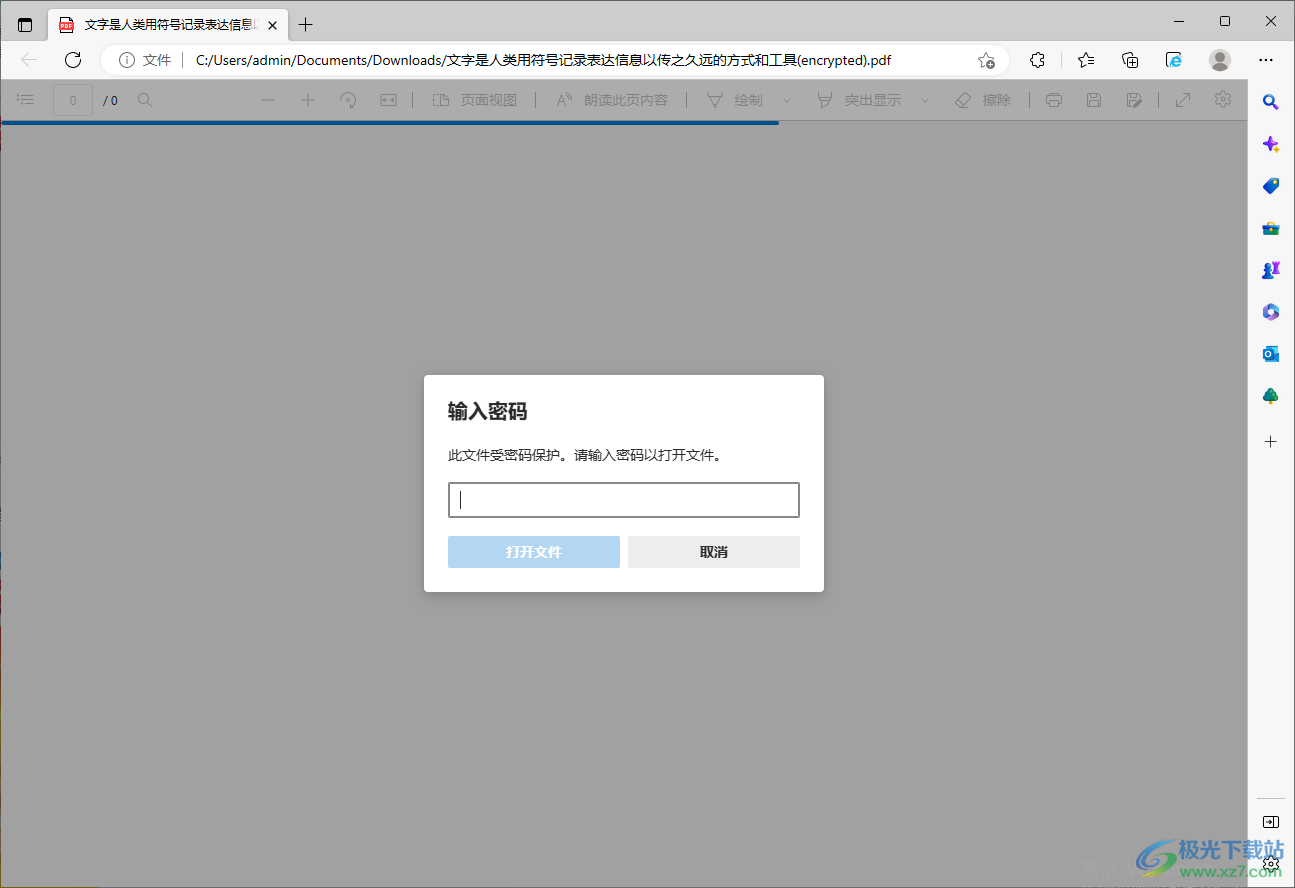Open PDF find search
This screenshot has width=1295, height=888.
tap(145, 100)
